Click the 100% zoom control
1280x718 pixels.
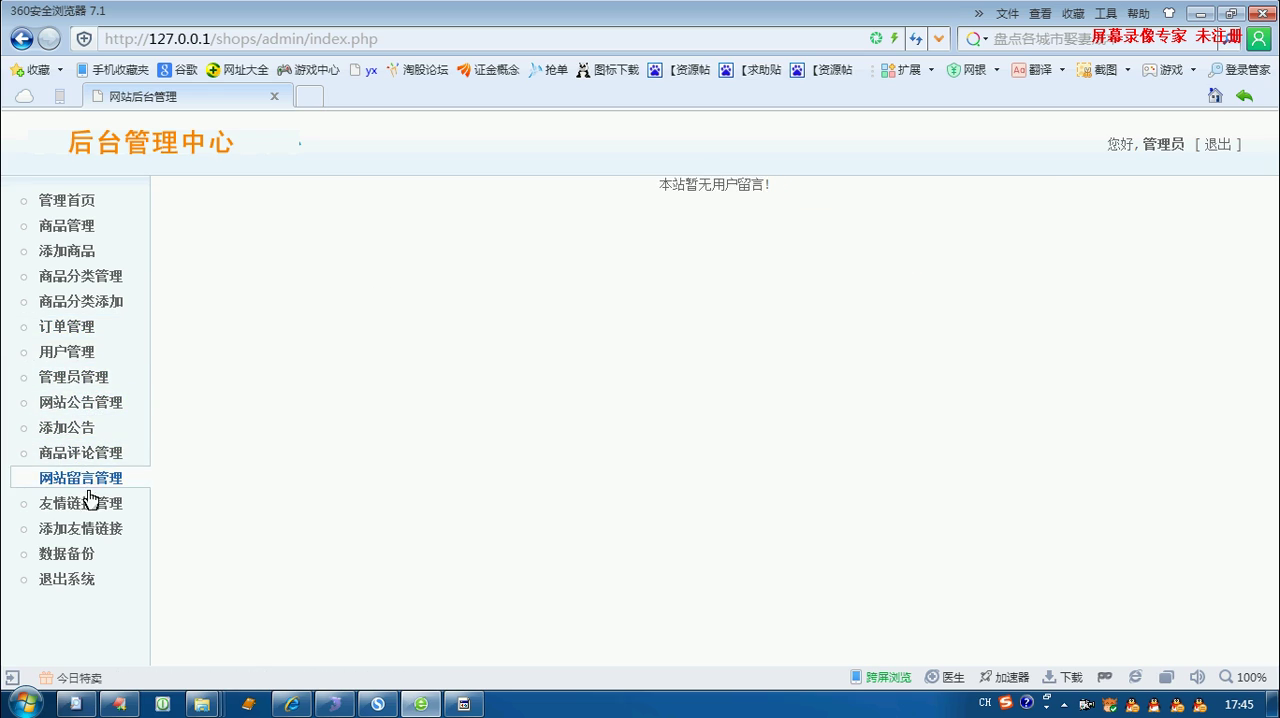(x=1243, y=677)
